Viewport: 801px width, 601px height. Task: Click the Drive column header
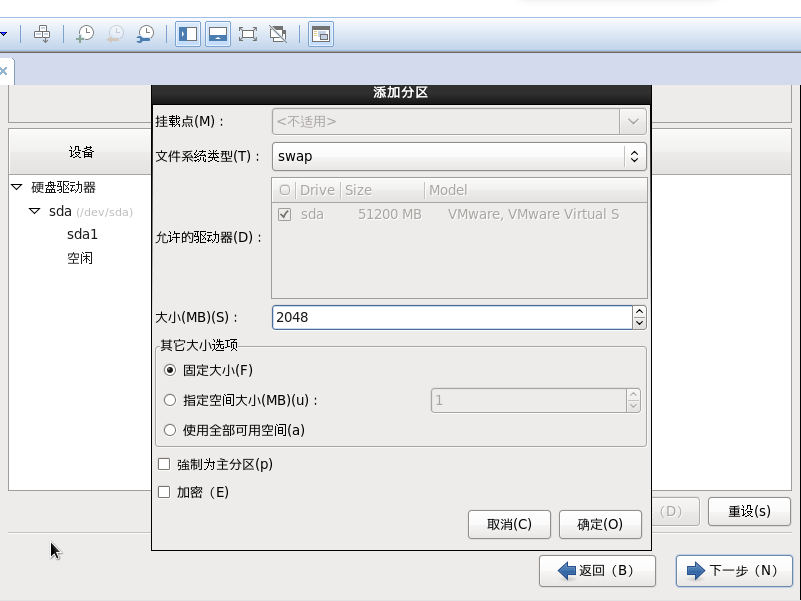[x=317, y=190]
